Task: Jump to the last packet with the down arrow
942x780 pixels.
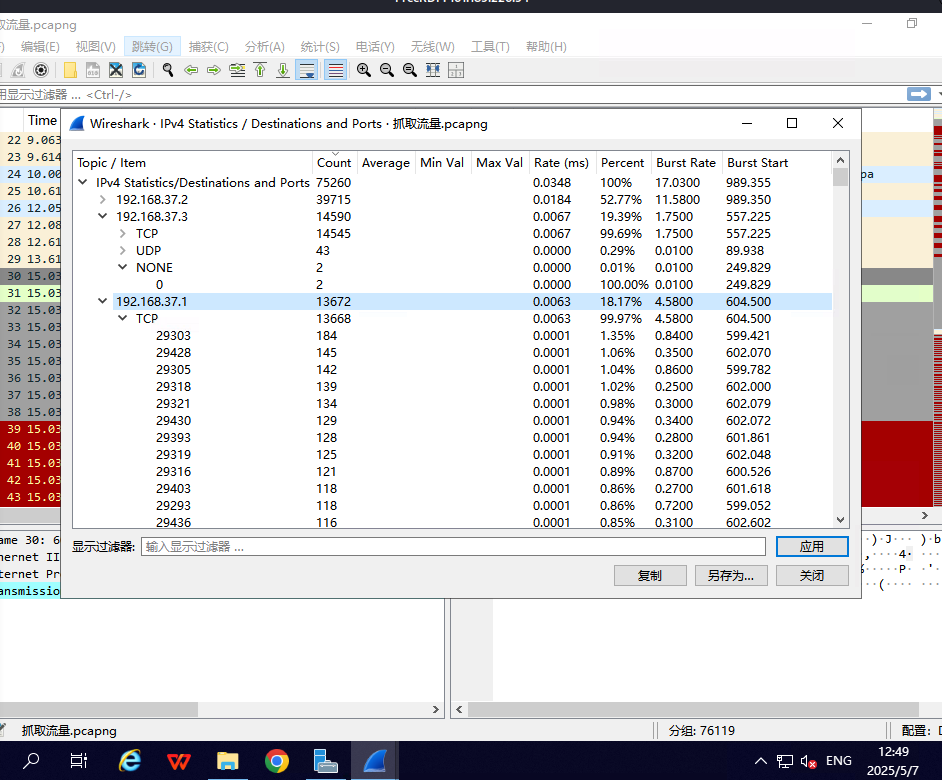Action: [x=283, y=70]
